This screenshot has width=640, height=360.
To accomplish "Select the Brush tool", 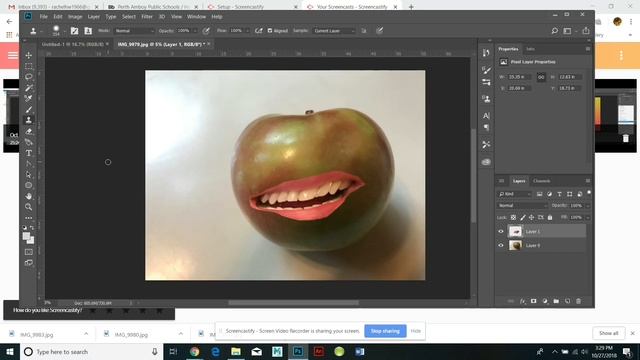I will coord(29,109).
